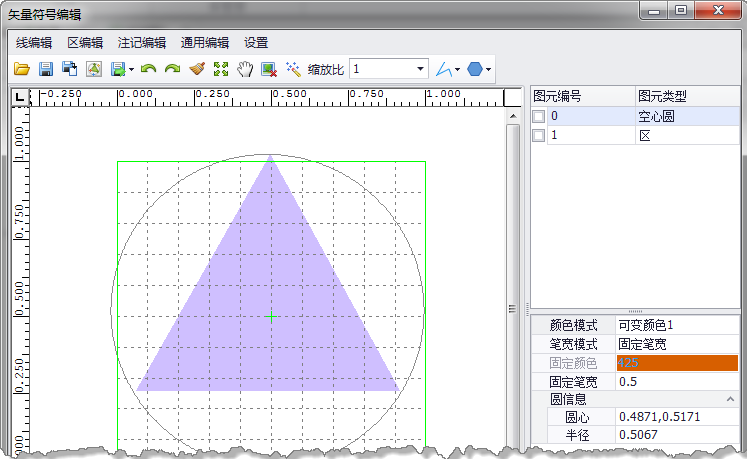
Task: Collapse the 圆信息 section
Action: coord(728,399)
